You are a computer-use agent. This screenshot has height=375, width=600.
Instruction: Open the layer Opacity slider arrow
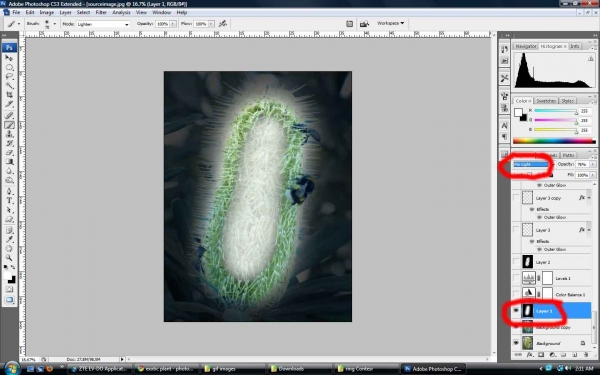pos(593,164)
